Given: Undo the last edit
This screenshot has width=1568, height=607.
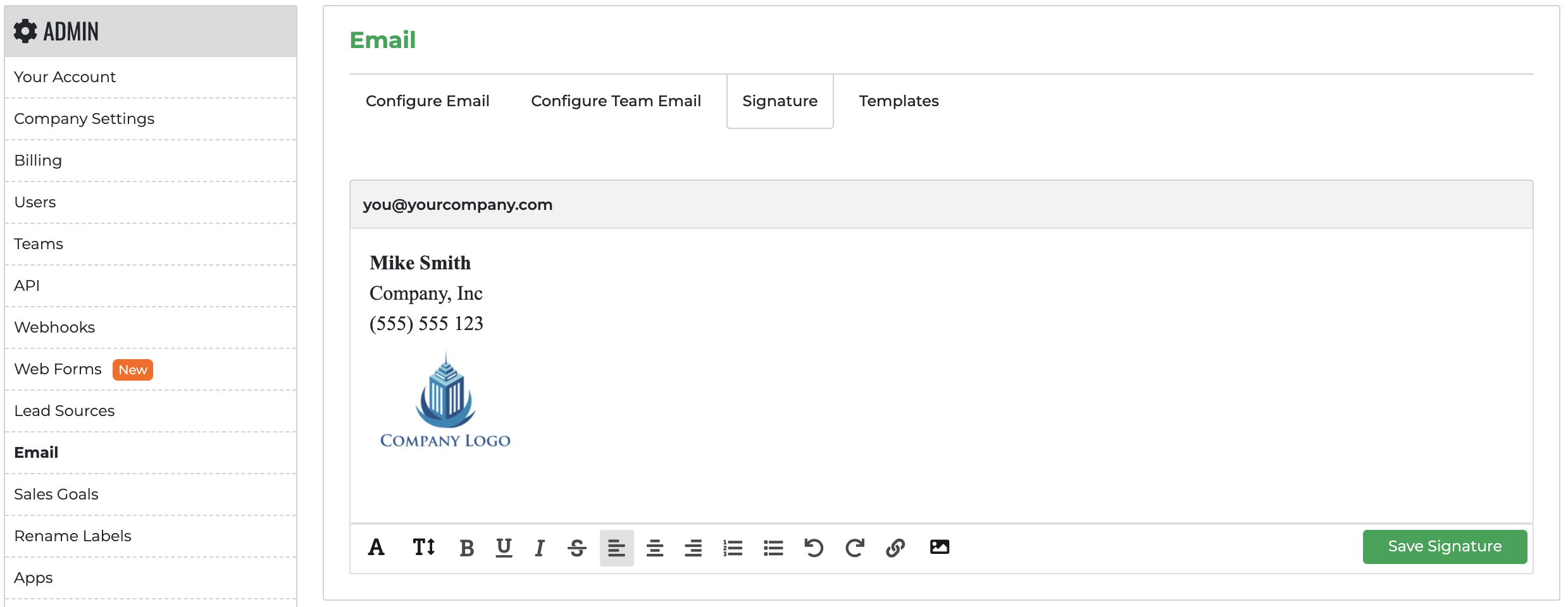Looking at the screenshot, I should click(x=814, y=548).
